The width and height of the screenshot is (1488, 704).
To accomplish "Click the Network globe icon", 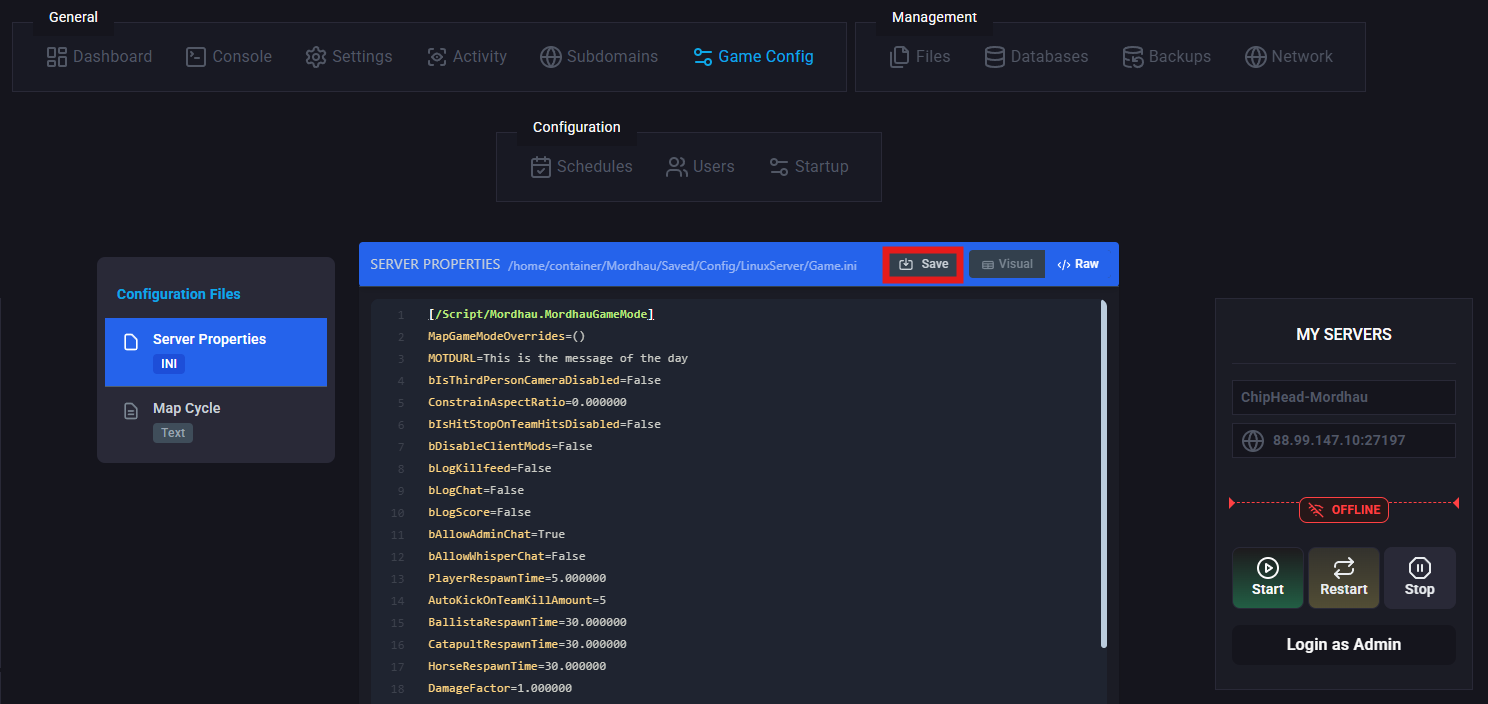I will 1256,57.
